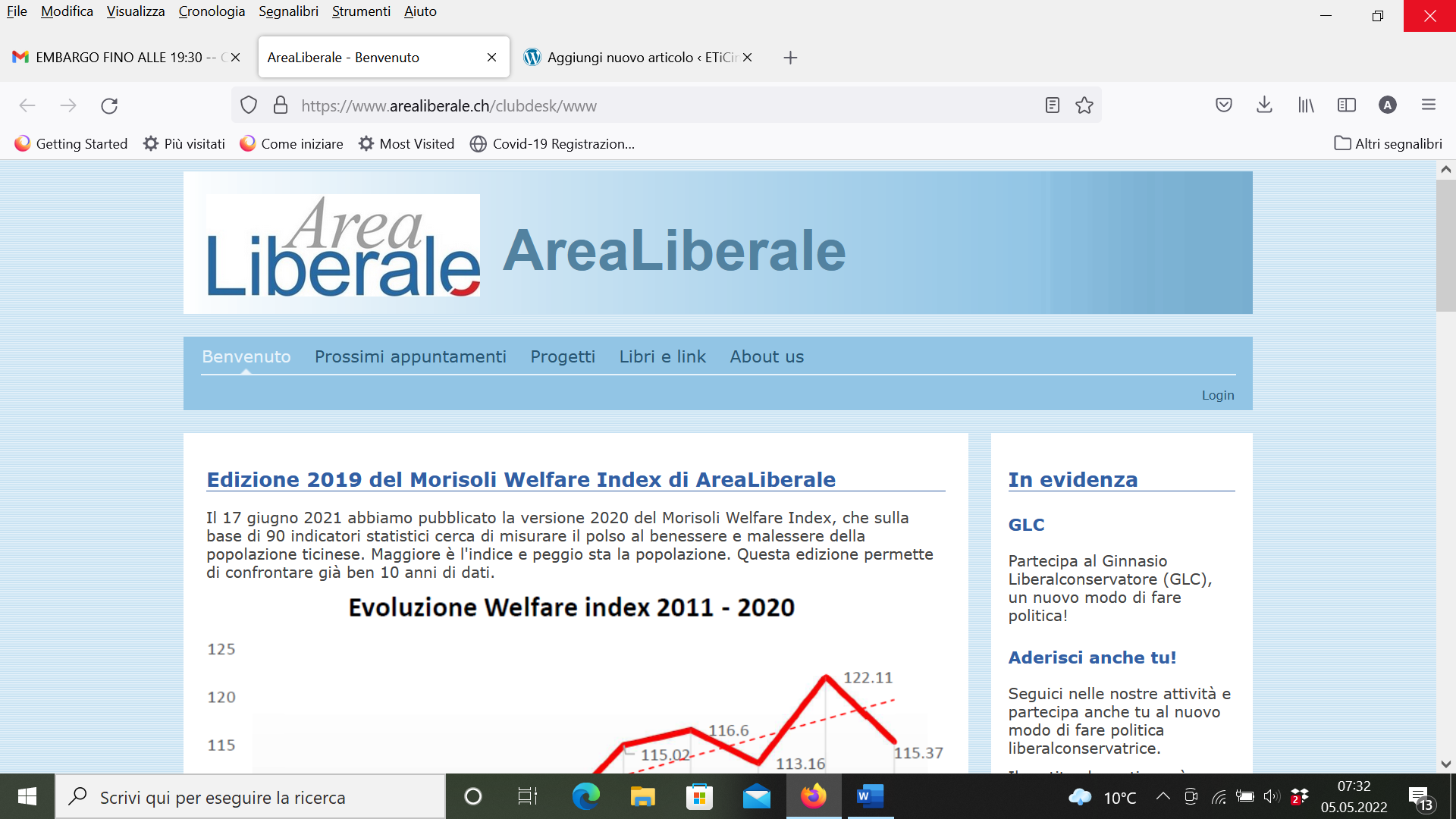Image resolution: width=1456 pixels, height=819 pixels.
Task: Select Benvenuto in site navigation
Action: point(246,356)
